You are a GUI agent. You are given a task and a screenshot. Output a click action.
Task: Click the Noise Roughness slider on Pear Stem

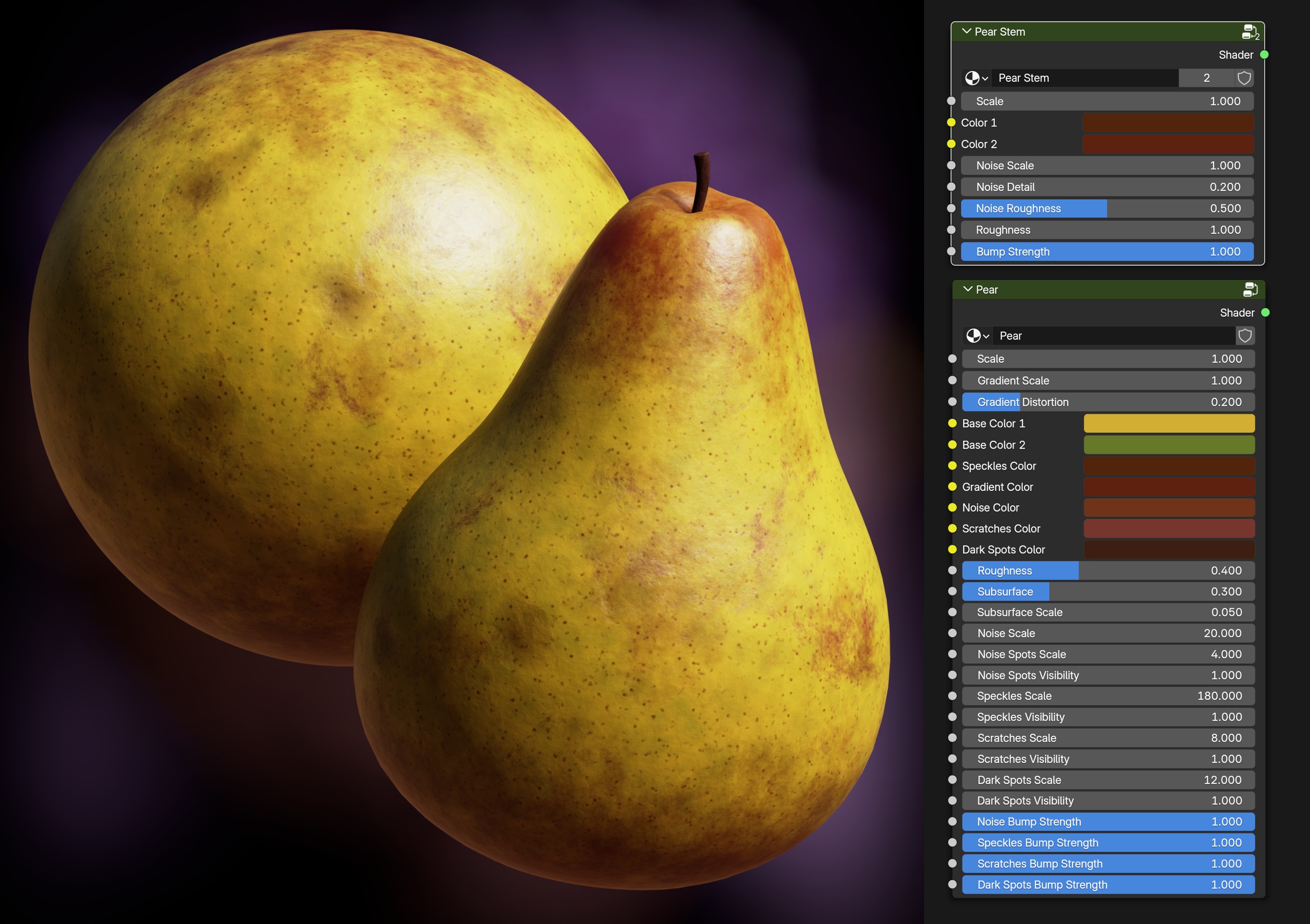pyautogui.click(x=1107, y=209)
